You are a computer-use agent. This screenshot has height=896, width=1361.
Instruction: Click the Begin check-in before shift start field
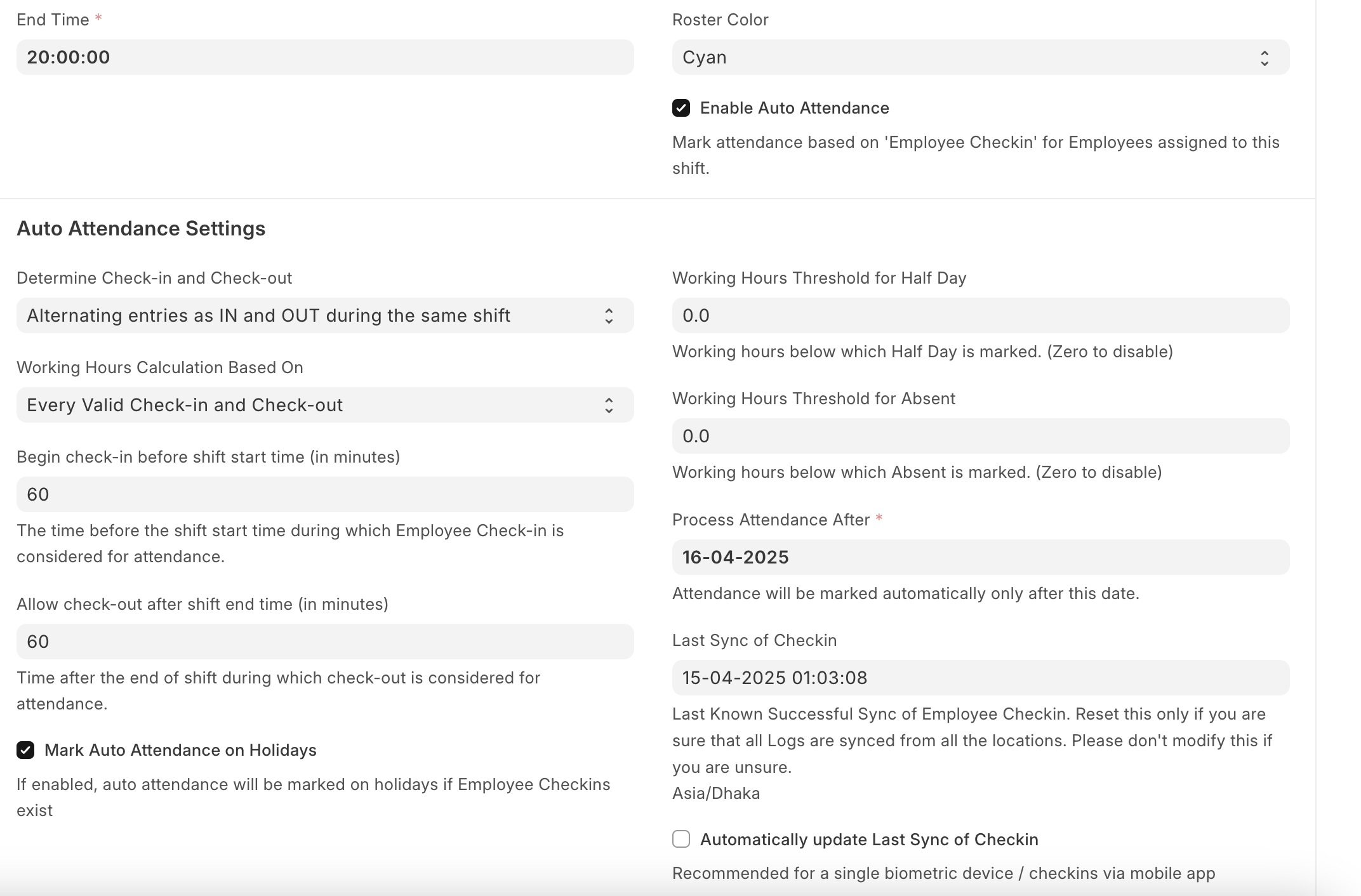coord(325,494)
